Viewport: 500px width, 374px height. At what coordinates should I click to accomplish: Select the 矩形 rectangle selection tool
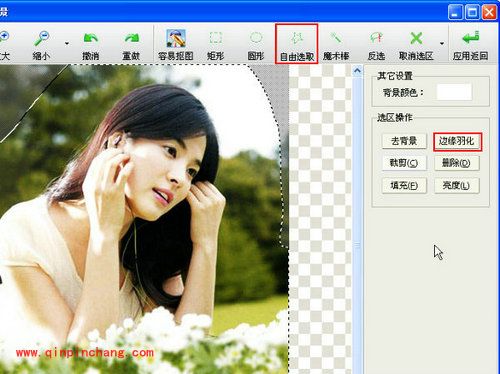click(215, 45)
